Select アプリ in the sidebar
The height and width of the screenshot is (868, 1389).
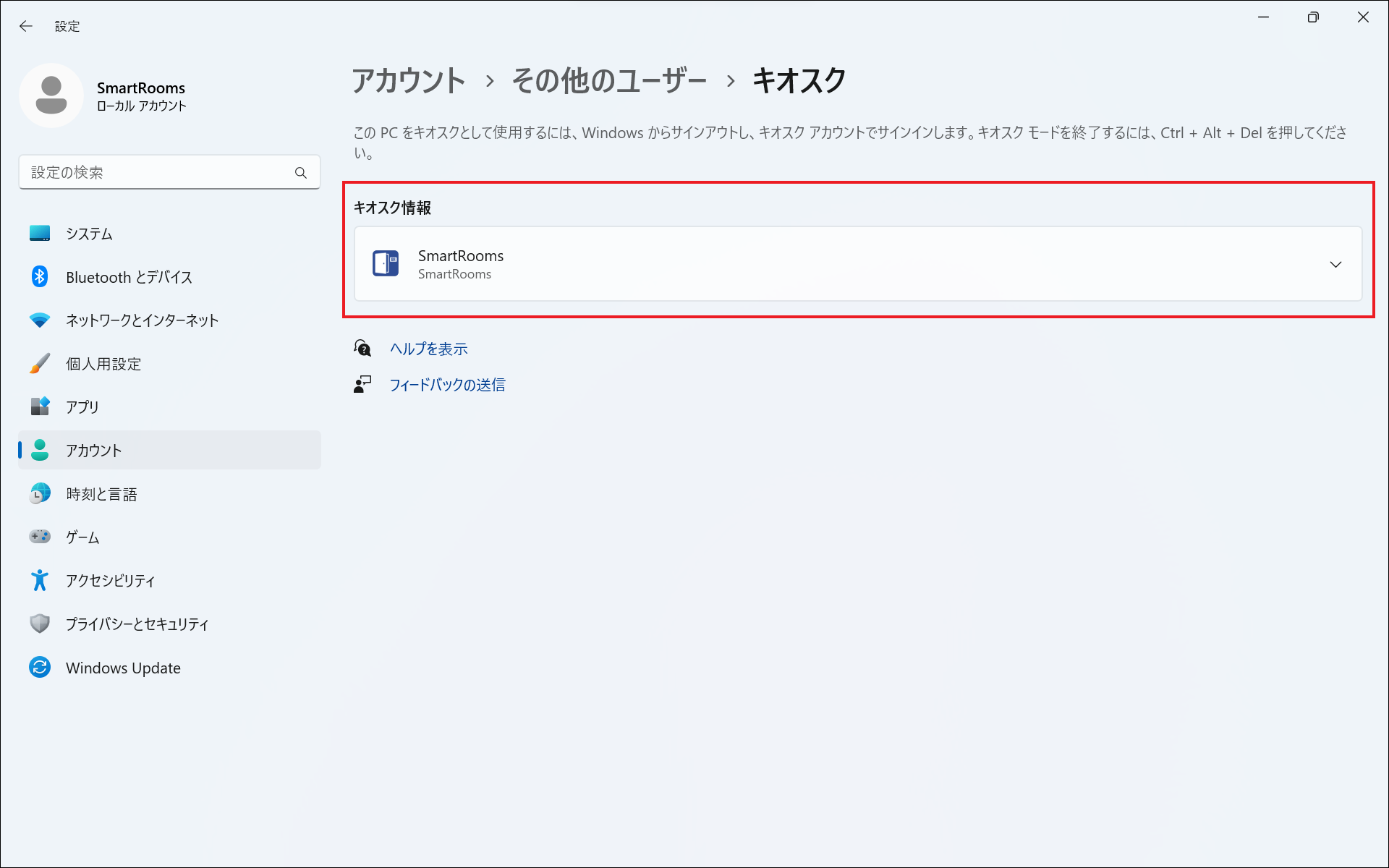click(x=82, y=407)
